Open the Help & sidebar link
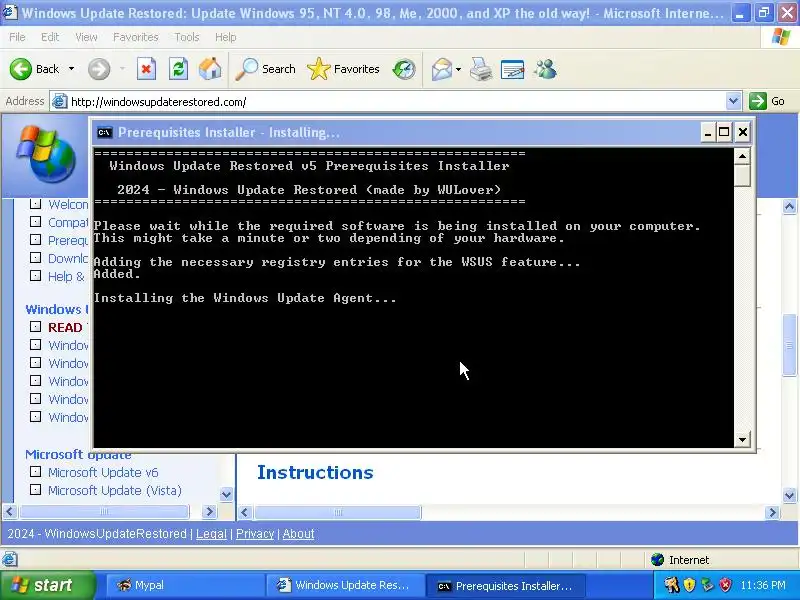The image size is (800, 600). coord(66,277)
